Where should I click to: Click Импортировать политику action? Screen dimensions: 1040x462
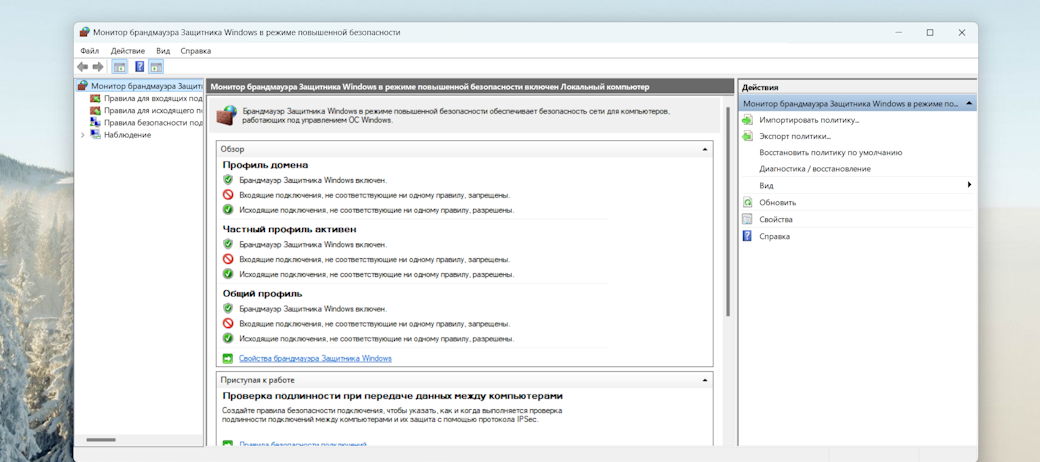[809, 120]
